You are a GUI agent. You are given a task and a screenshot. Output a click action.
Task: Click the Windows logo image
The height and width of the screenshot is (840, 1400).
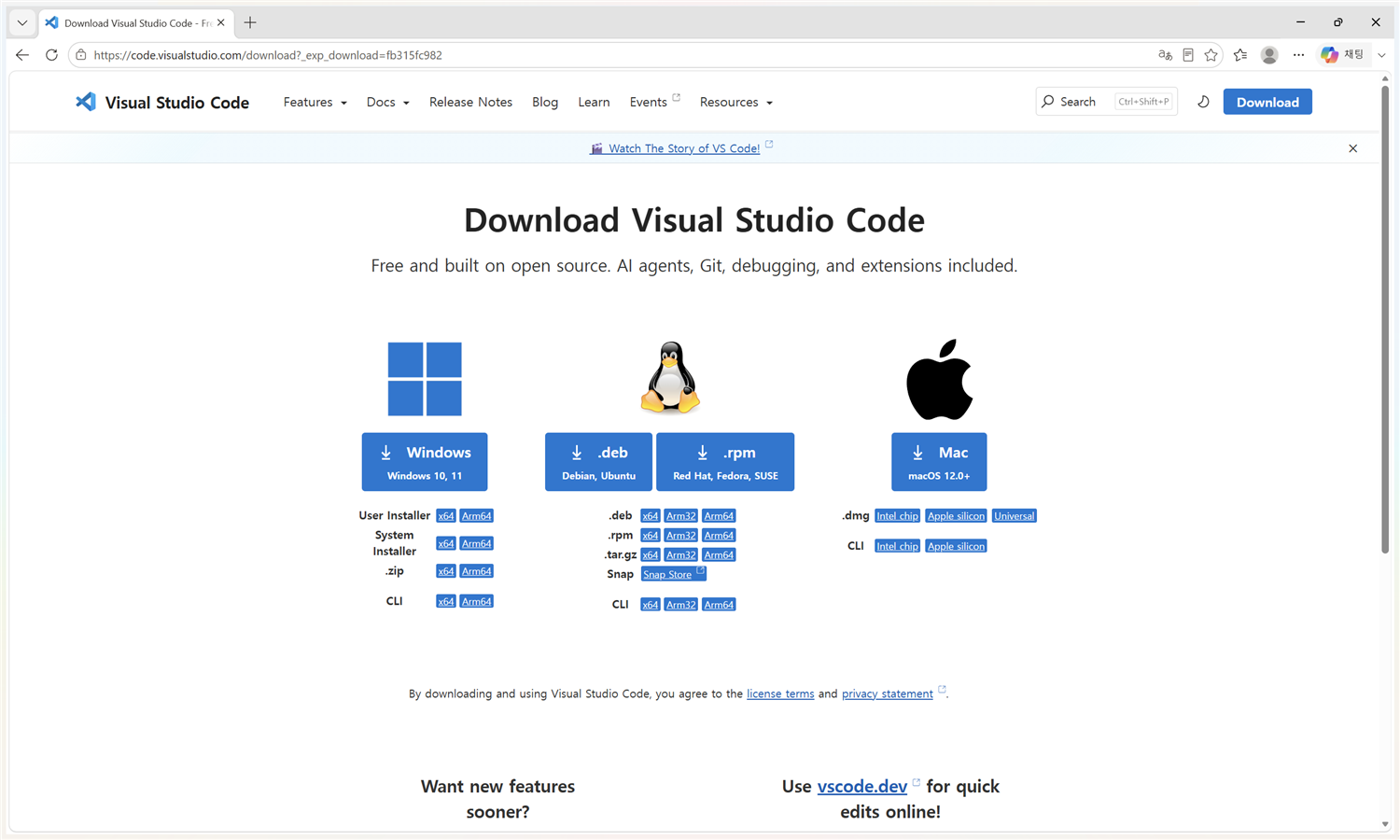coord(425,379)
